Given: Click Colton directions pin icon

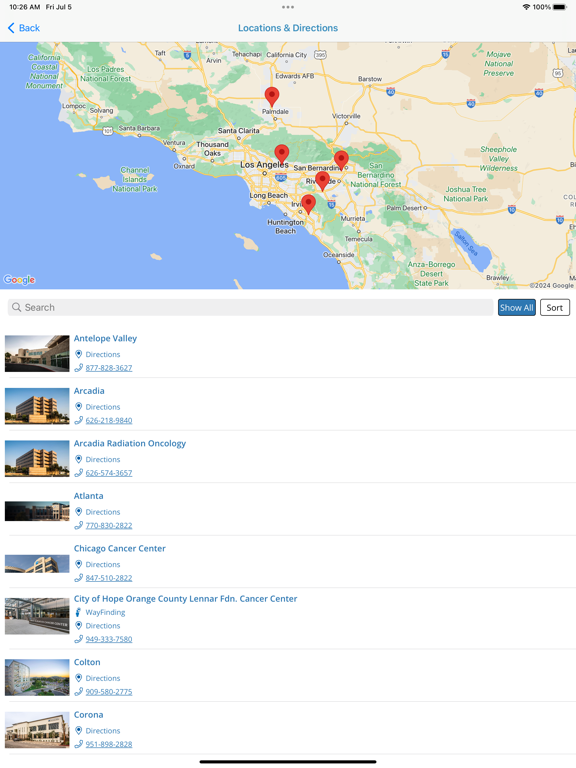Looking at the screenshot, I should click(x=78, y=678).
